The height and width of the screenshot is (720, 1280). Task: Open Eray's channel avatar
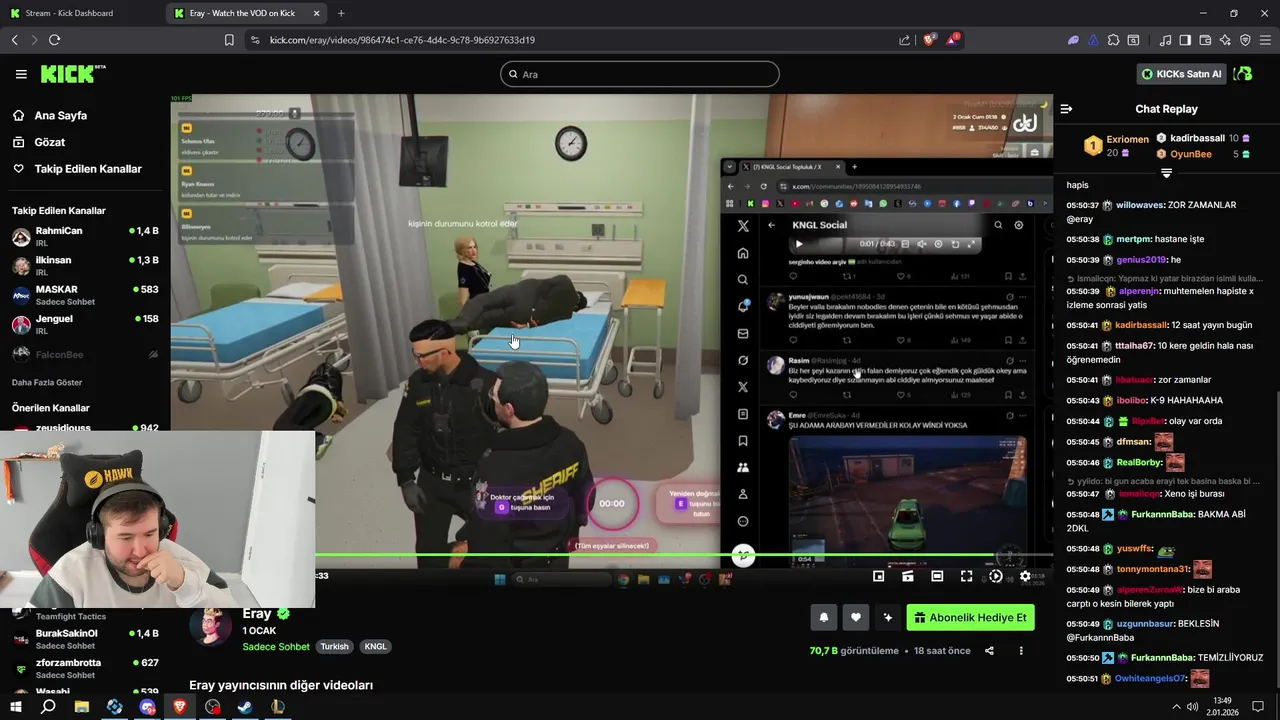[x=211, y=627]
